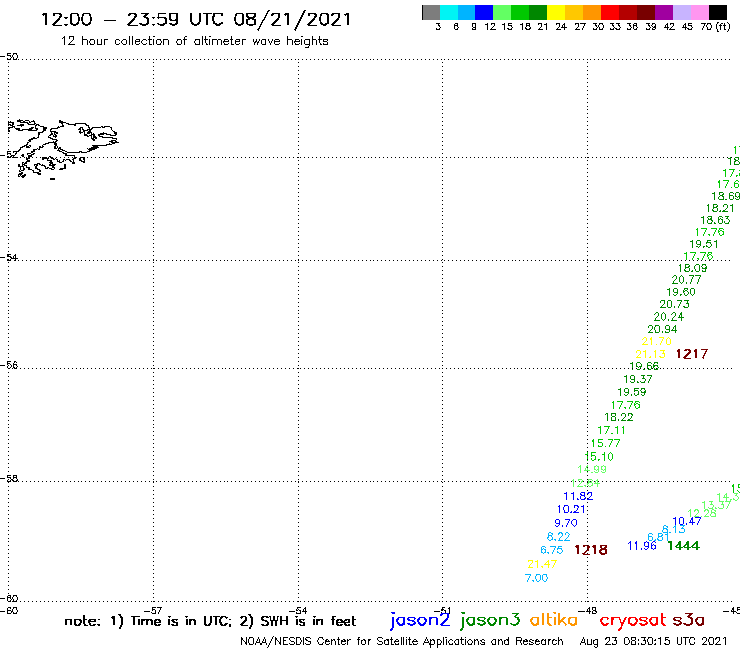Select the altika satellite label
Image resolution: width=740 pixels, height=650 pixels.
pos(554,619)
